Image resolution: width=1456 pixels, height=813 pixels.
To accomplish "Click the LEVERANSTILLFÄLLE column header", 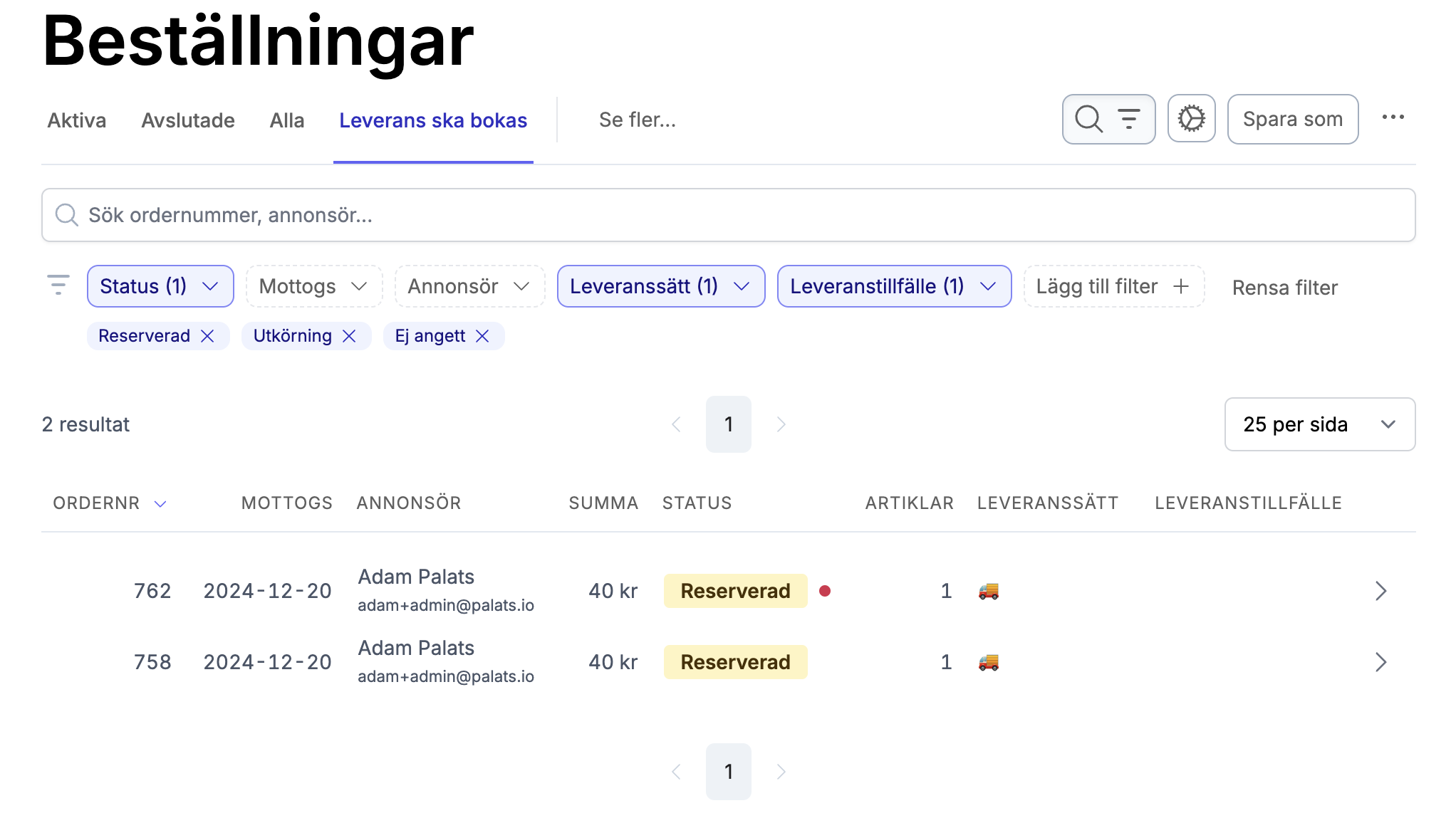I will click(1248, 503).
